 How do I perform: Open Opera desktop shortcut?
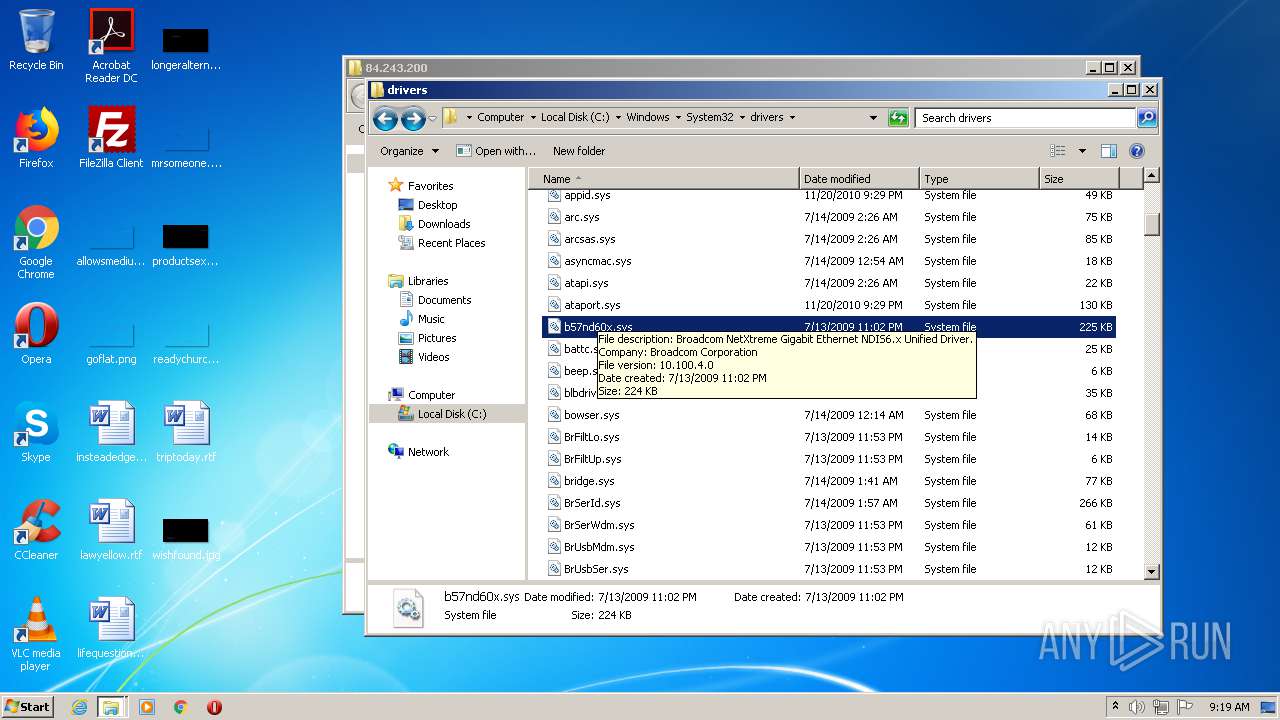click(x=36, y=334)
